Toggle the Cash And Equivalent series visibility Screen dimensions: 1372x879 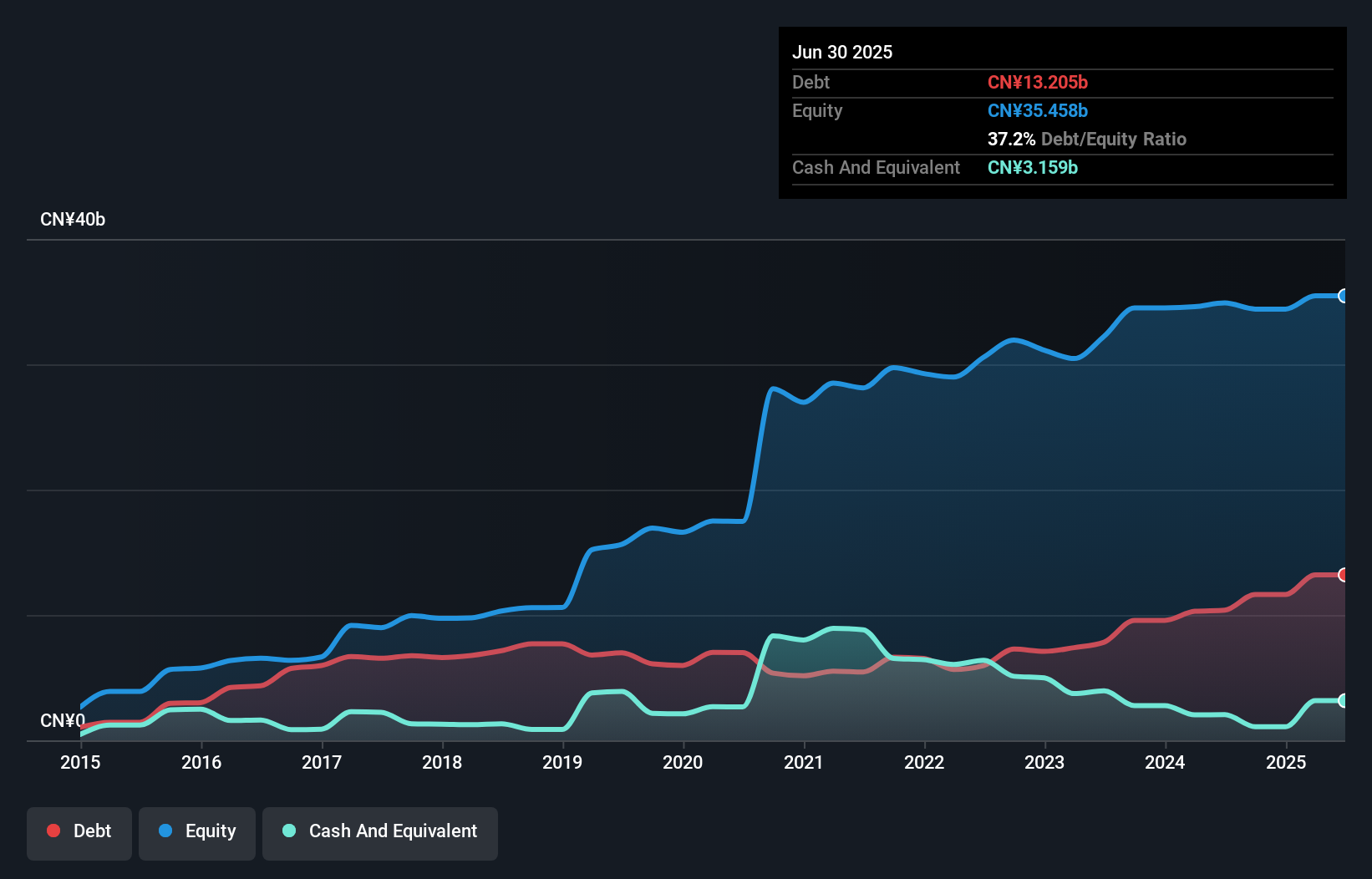point(380,831)
